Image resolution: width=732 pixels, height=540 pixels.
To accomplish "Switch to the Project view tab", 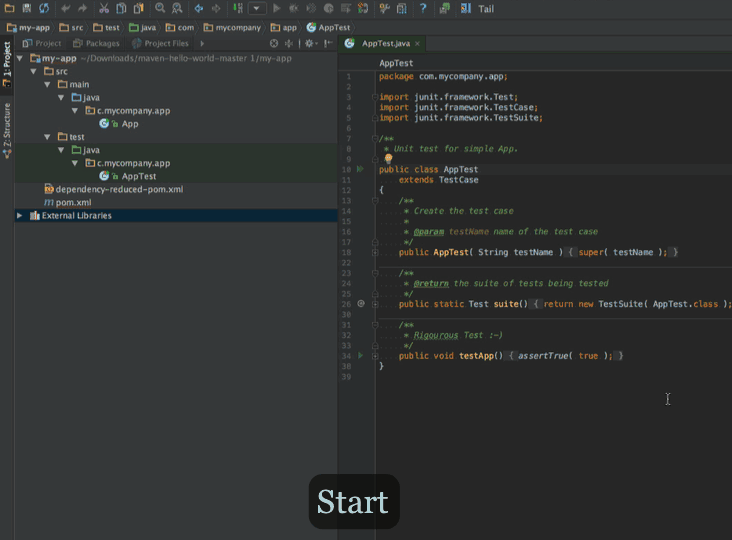I will [42, 43].
